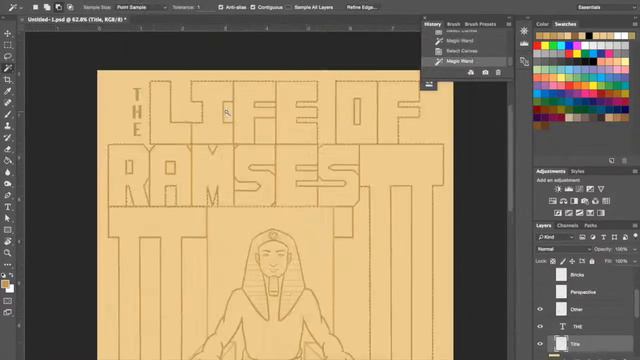Switch to the Color tab
Screen dimensions: 640x360
pyautogui.click(x=542, y=24)
